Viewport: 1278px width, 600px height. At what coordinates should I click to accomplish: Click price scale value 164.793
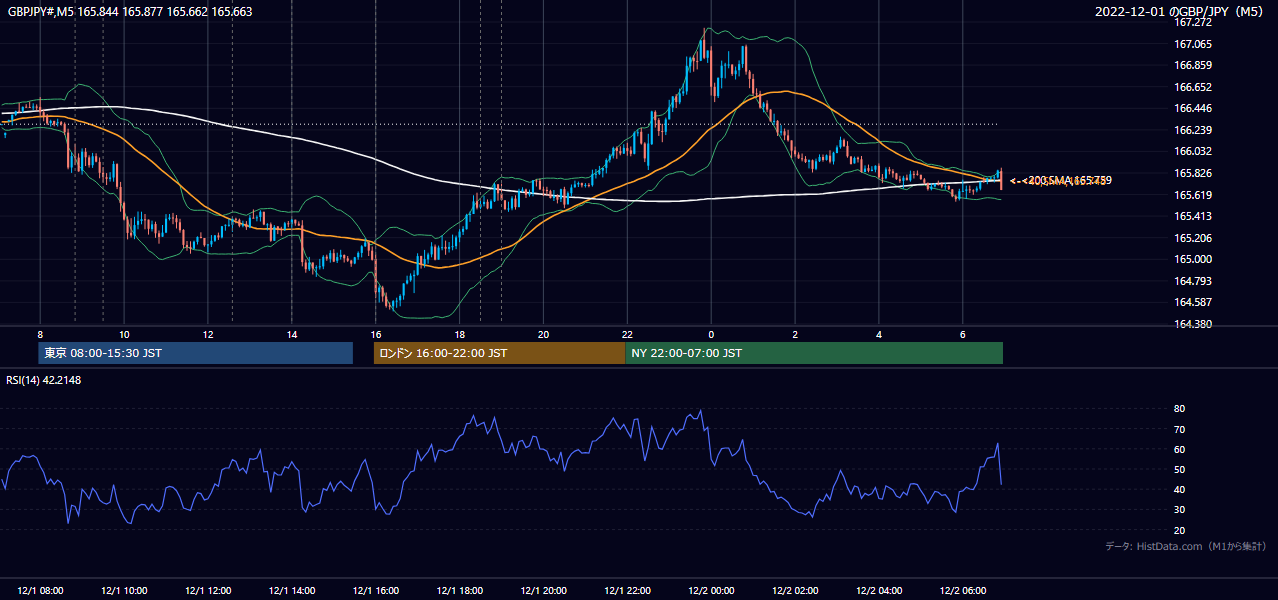(x=1192, y=281)
